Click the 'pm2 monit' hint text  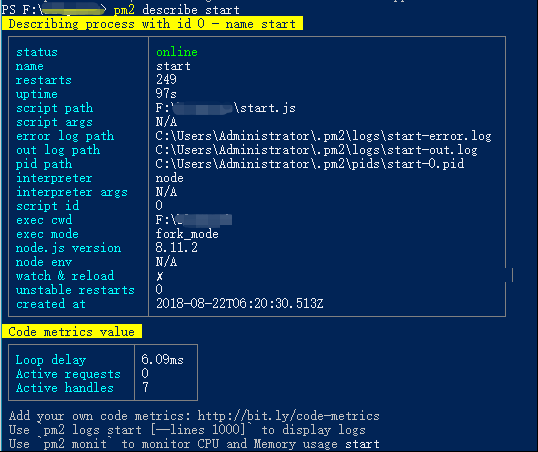coord(72,444)
